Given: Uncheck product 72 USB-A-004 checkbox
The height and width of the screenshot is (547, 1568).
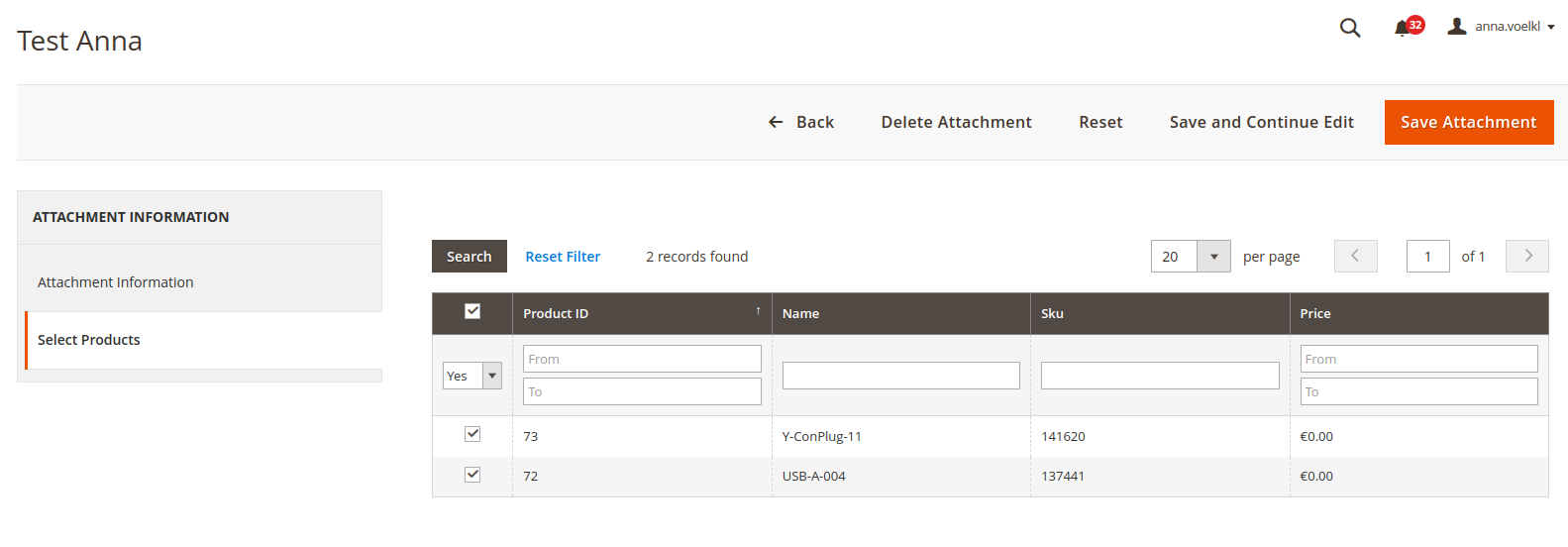Looking at the screenshot, I should (x=472, y=475).
